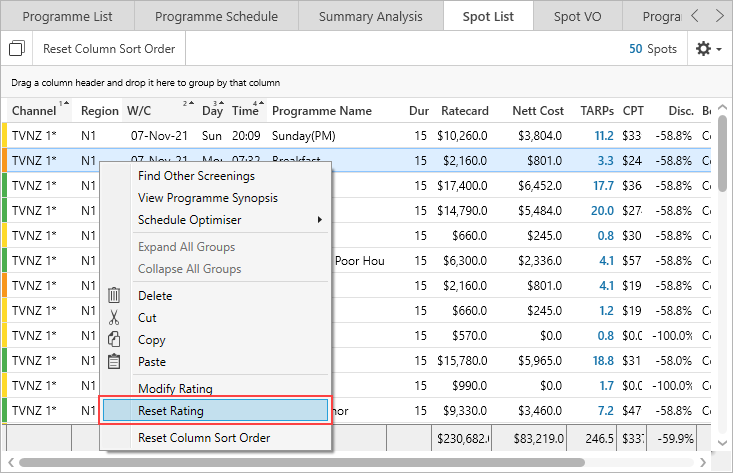Click the Sunday(PM) programme name cell
Screen dimensions: 733x473
tap(303, 136)
